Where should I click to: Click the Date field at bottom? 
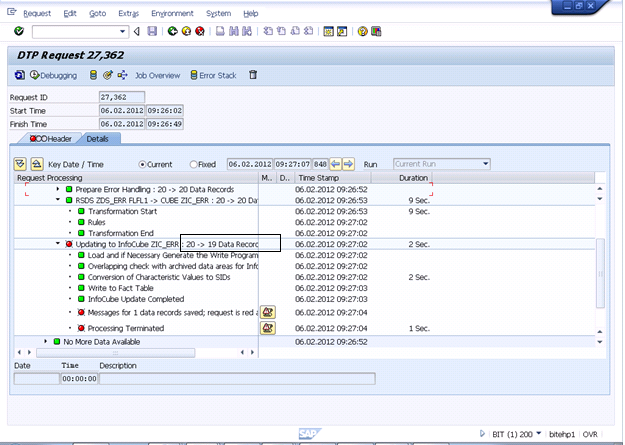(37, 378)
